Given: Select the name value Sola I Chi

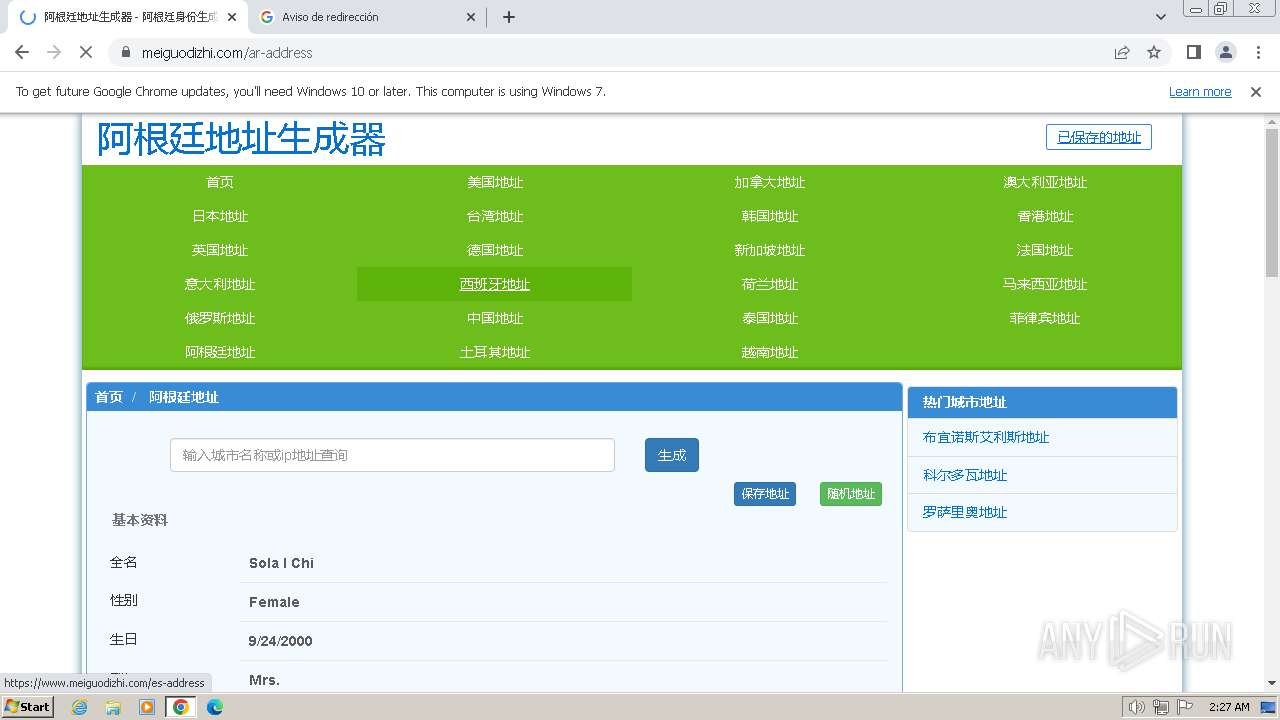Looking at the screenshot, I should (x=281, y=563).
